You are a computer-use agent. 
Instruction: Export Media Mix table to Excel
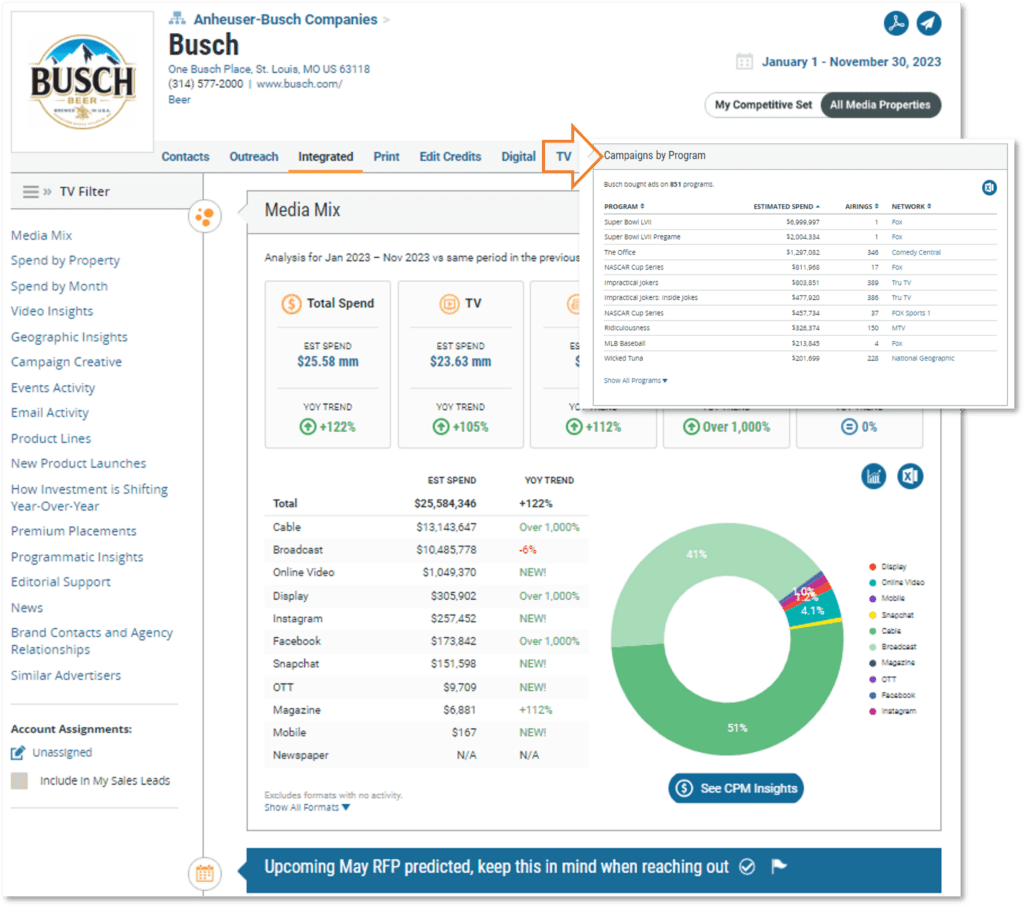pyautogui.click(x=910, y=476)
